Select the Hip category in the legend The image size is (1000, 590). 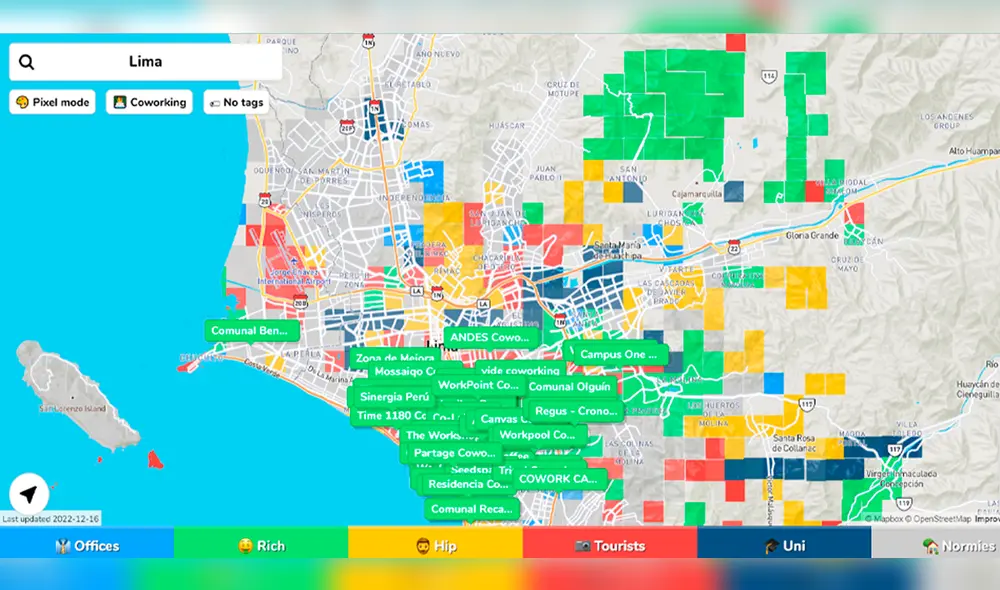pyautogui.click(x=431, y=545)
